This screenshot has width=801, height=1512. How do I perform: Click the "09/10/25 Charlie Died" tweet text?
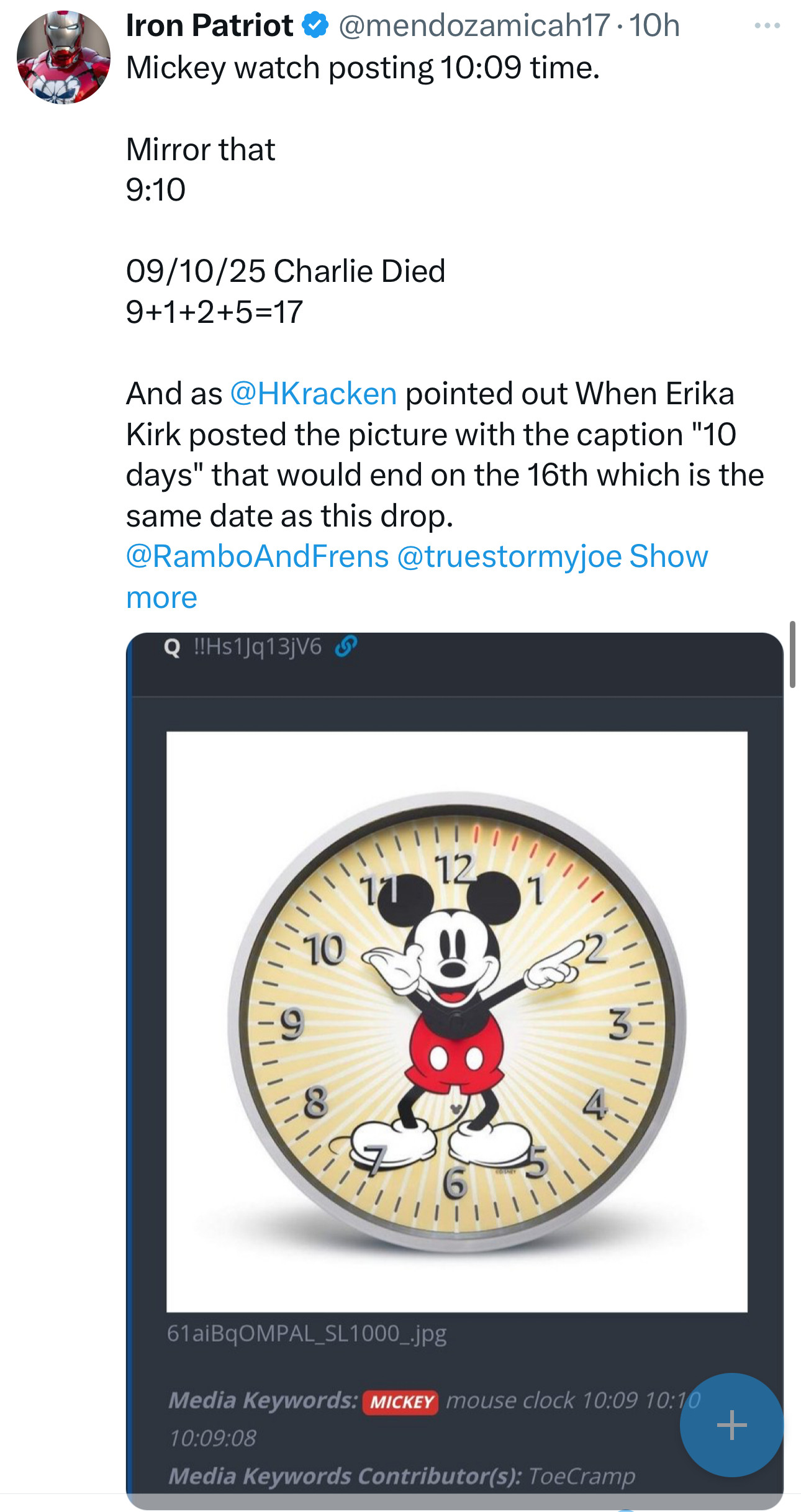(x=286, y=271)
